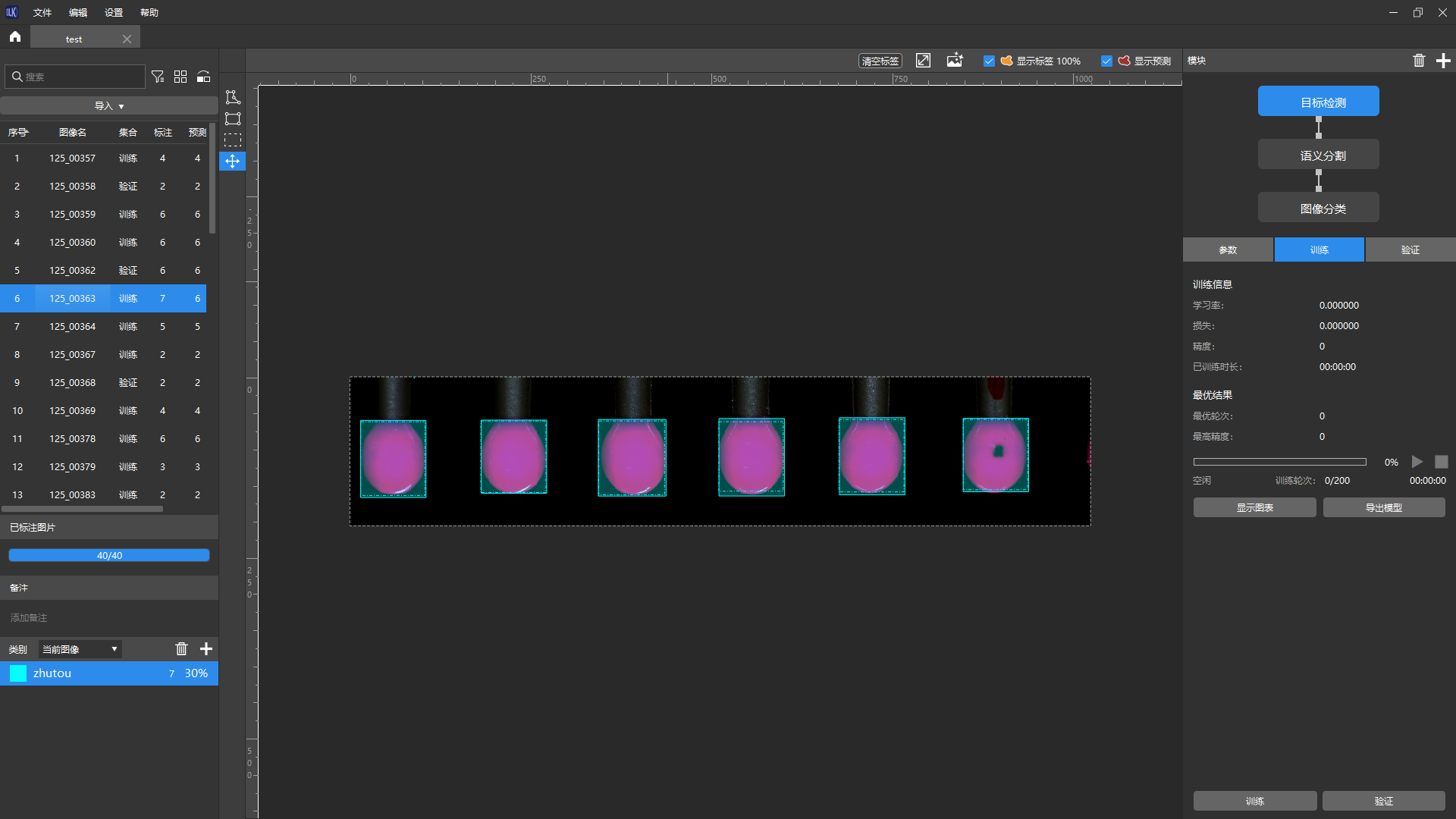Click the 显示图表 button
The image size is (1456, 819).
(x=1255, y=507)
